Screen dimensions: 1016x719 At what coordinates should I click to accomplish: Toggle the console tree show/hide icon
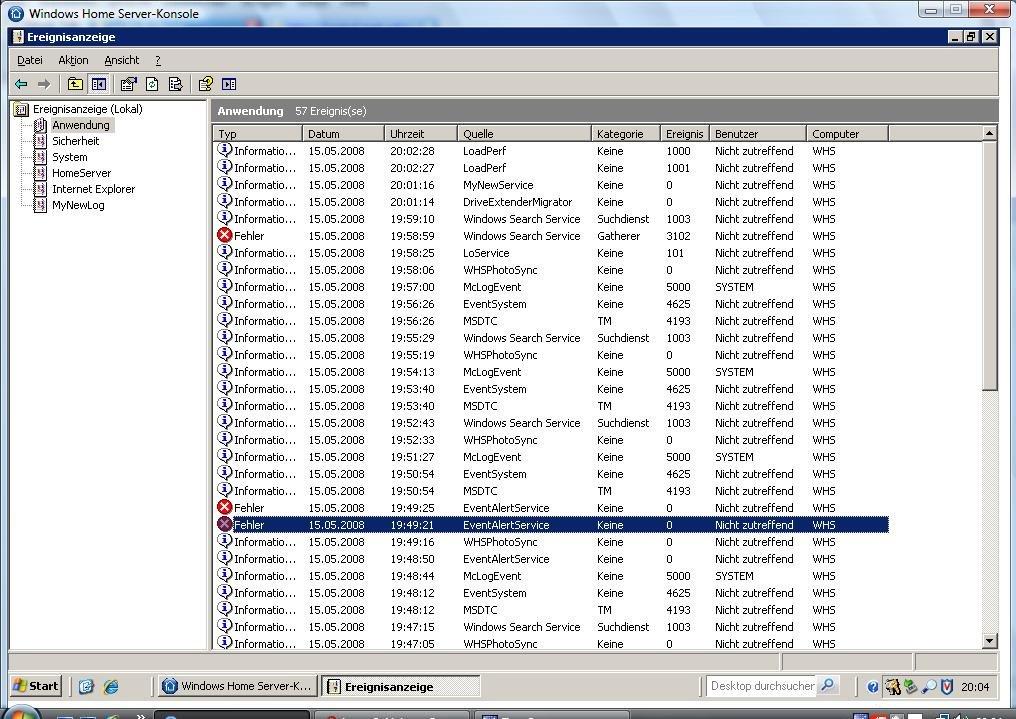(x=98, y=84)
